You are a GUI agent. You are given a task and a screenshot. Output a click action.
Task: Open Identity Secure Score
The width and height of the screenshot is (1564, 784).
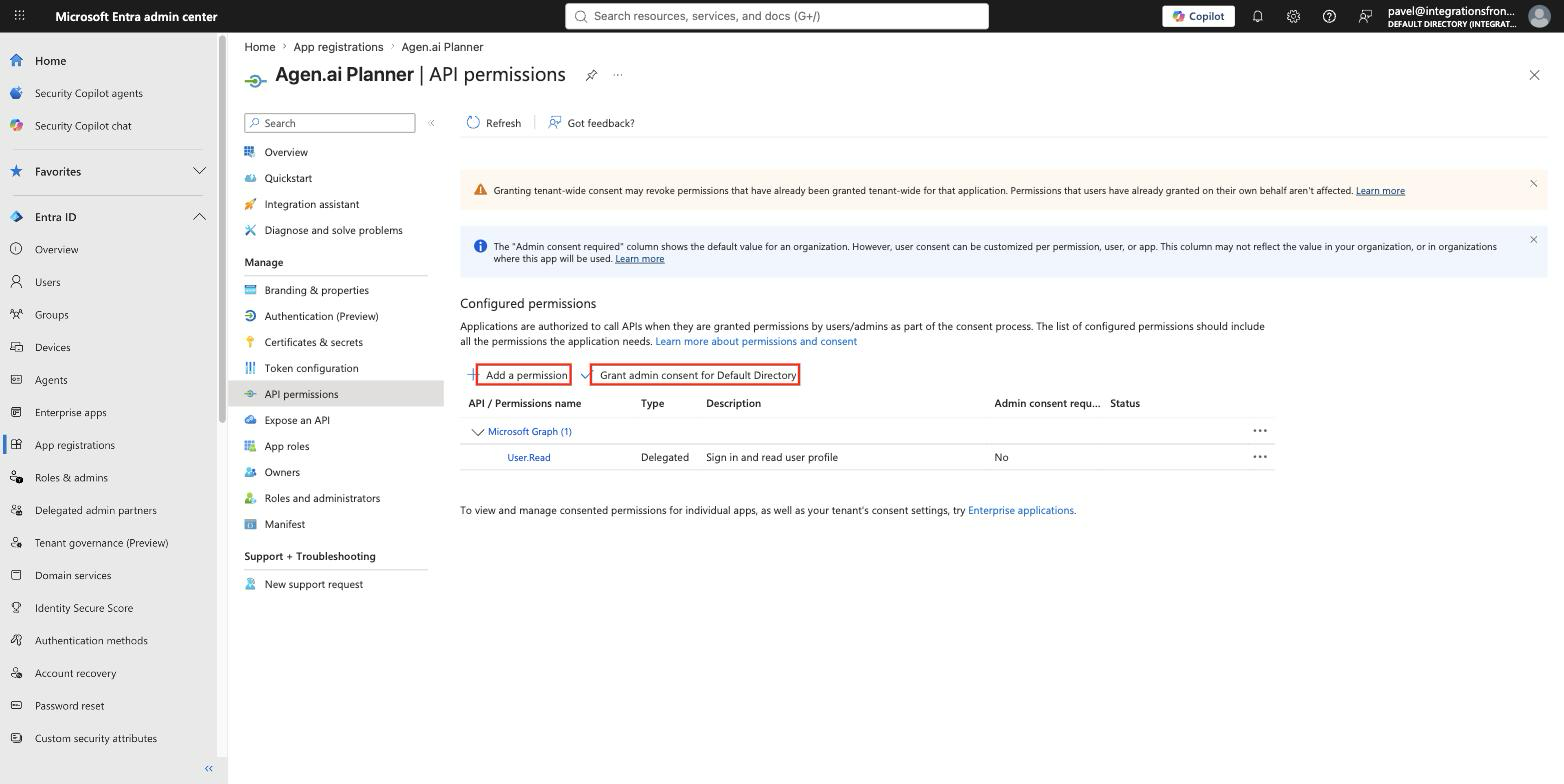[x=83, y=608]
